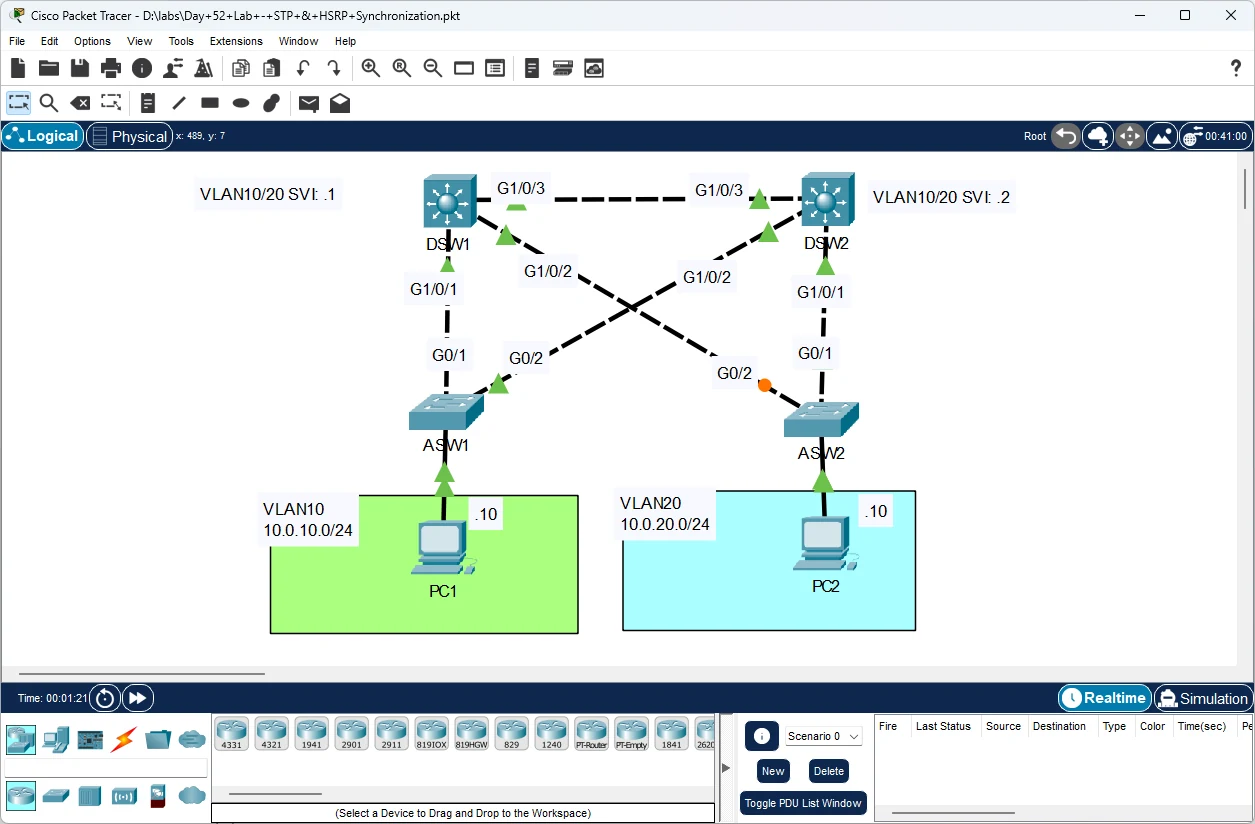Reset zoom with magnifier R icon
The height and width of the screenshot is (824, 1255).
(402, 68)
